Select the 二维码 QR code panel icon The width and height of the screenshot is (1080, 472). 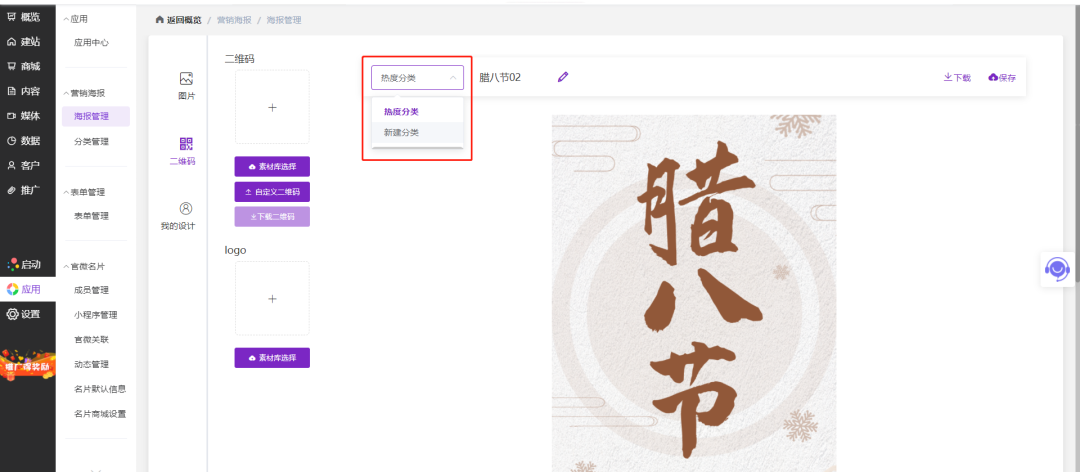click(185, 145)
